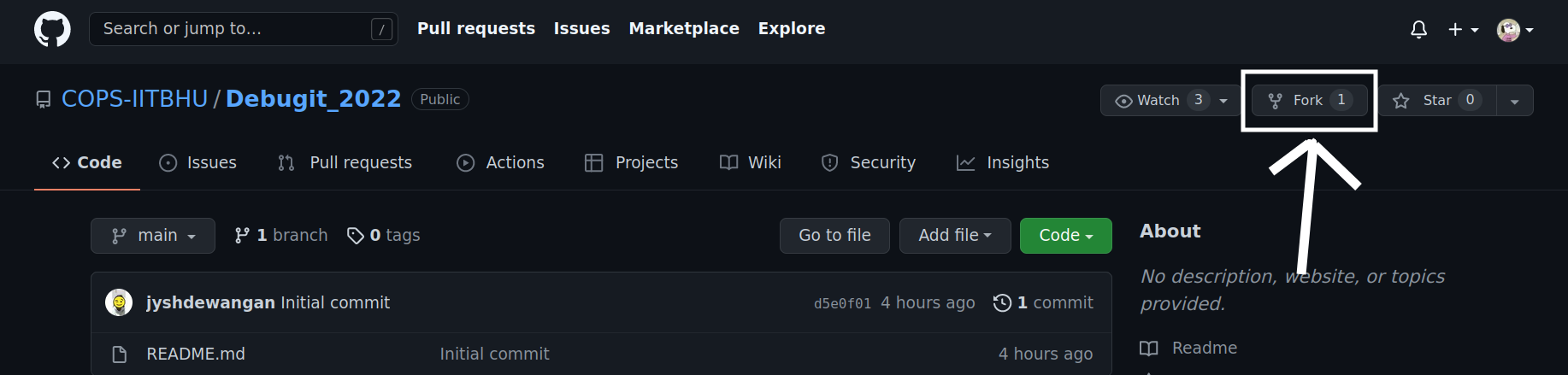Open the Wiki tab

(x=751, y=162)
